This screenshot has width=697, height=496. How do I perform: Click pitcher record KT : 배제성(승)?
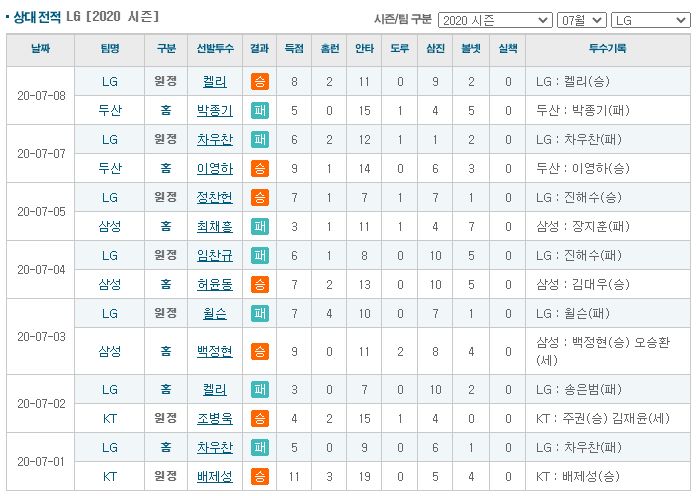577,477
